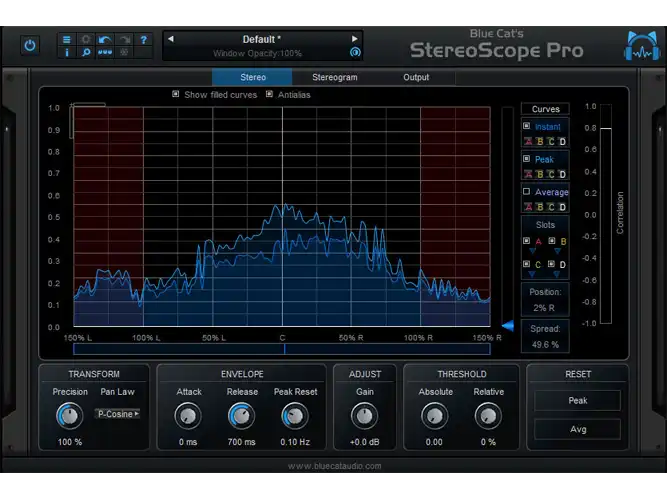Click the '+0.0 dB' Gain value

click(x=365, y=442)
